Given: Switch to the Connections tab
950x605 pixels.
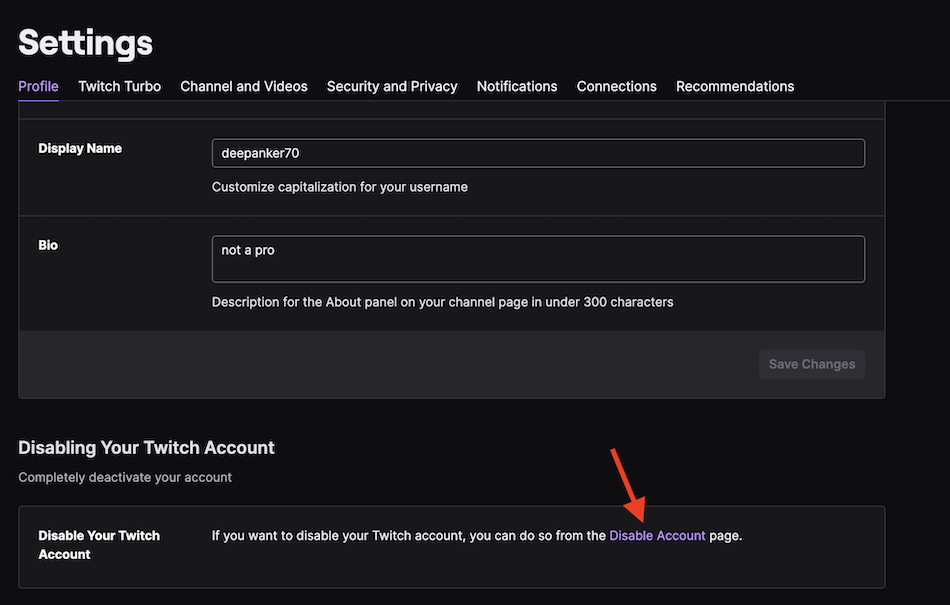Looking at the screenshot, I should tap(616, 86).
